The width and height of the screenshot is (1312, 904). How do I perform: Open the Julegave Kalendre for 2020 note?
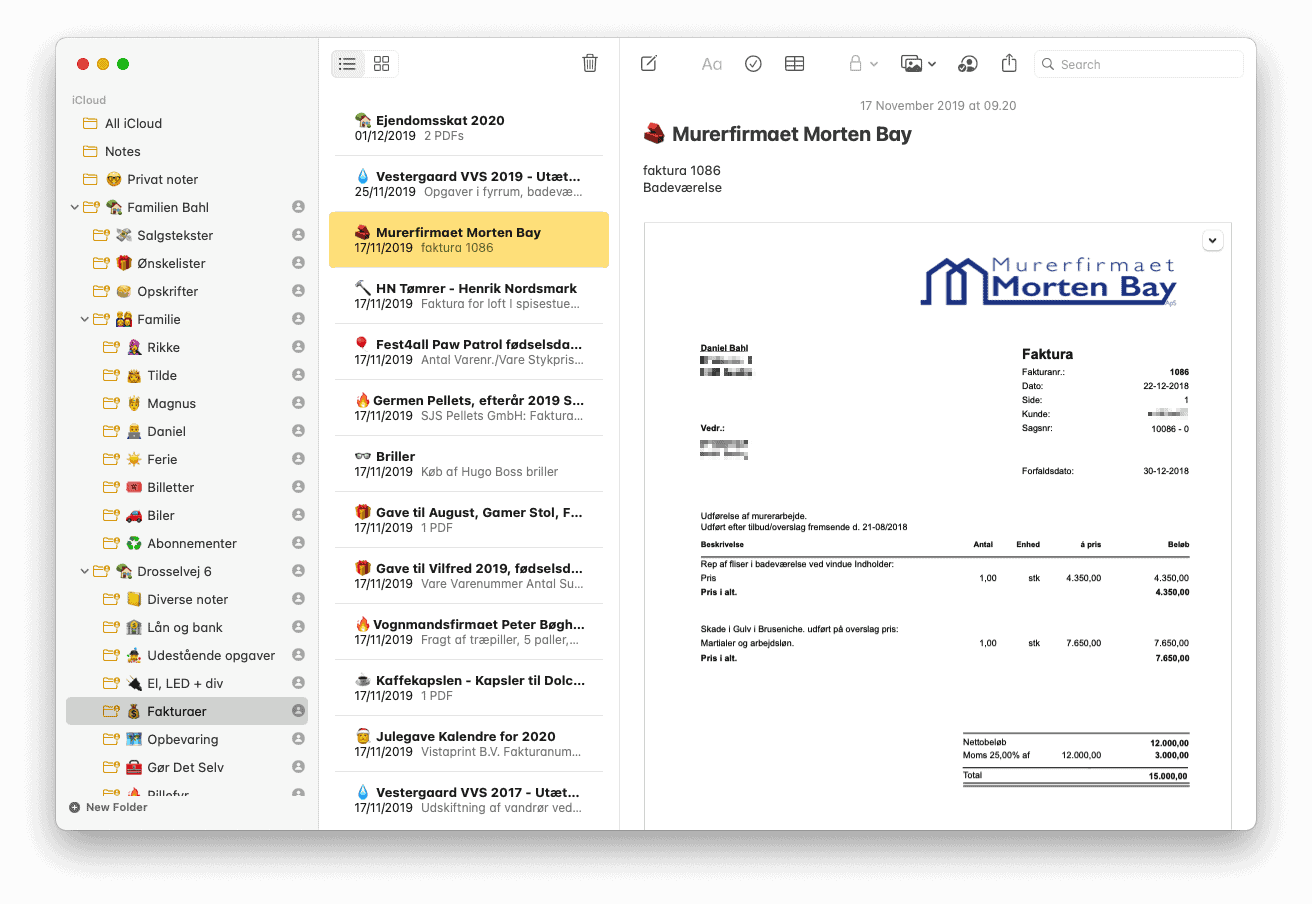(x=469, y=743)
